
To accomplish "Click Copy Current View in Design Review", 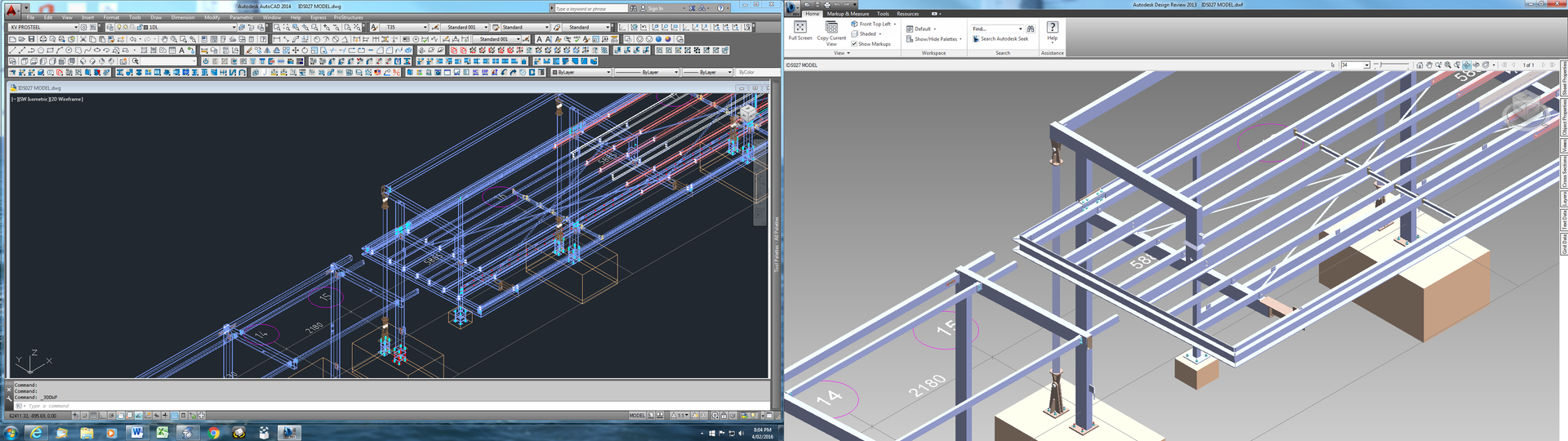I will [x=831, y=33].
